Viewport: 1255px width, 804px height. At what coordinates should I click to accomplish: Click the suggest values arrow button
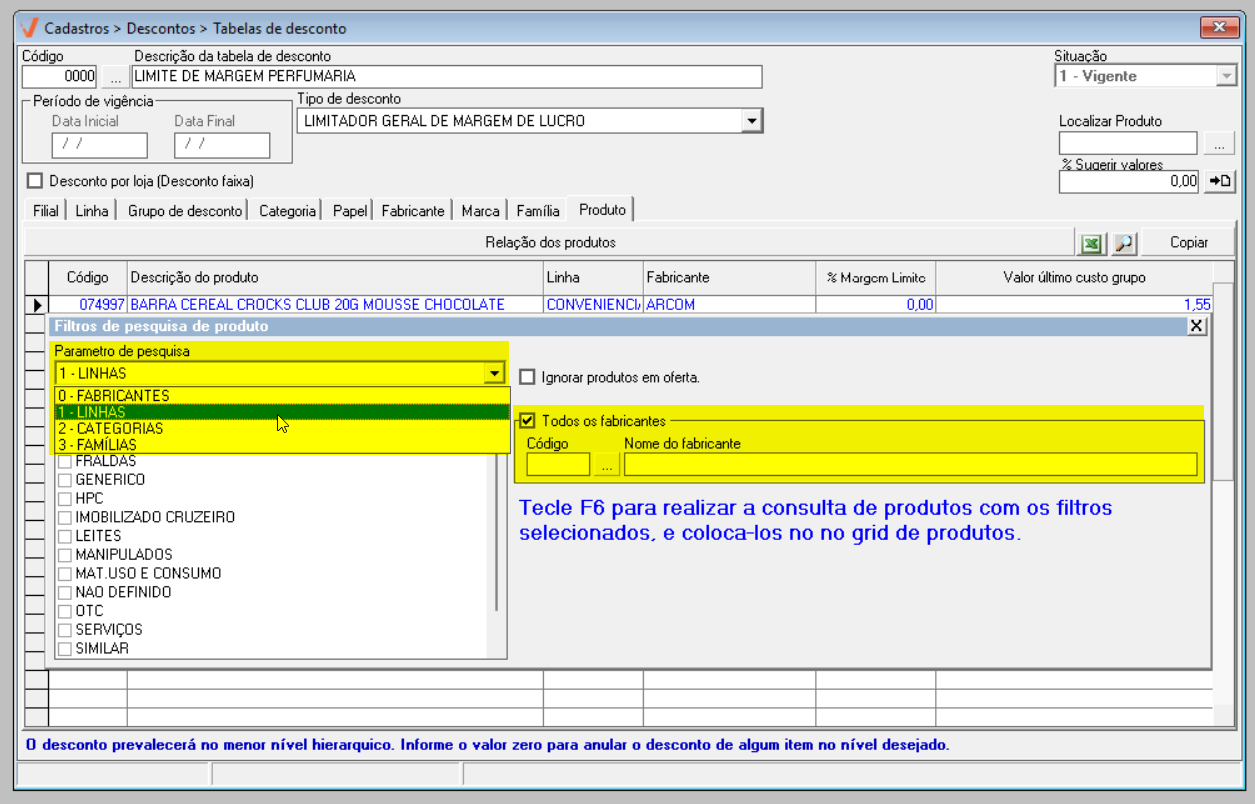point(1219,181)
